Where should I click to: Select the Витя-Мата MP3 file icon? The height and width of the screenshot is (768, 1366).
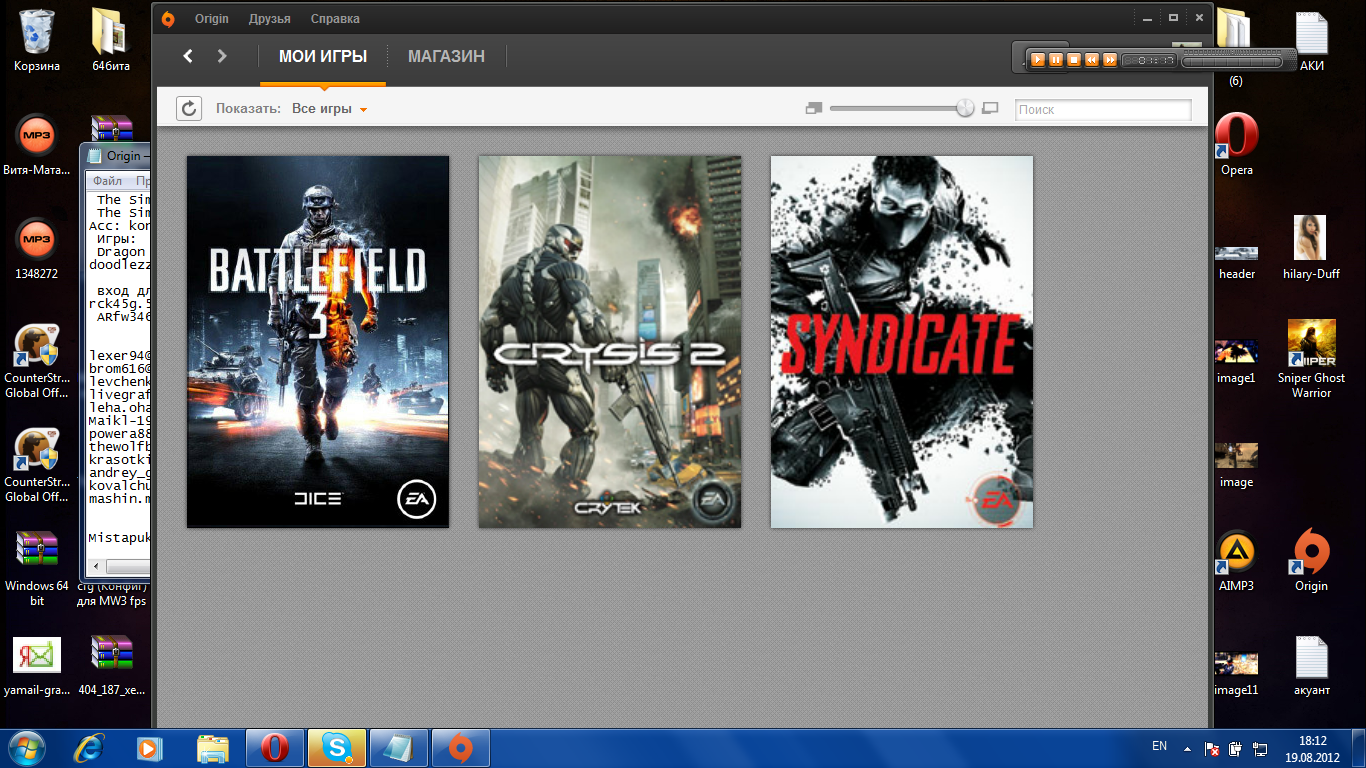(37, 143)
